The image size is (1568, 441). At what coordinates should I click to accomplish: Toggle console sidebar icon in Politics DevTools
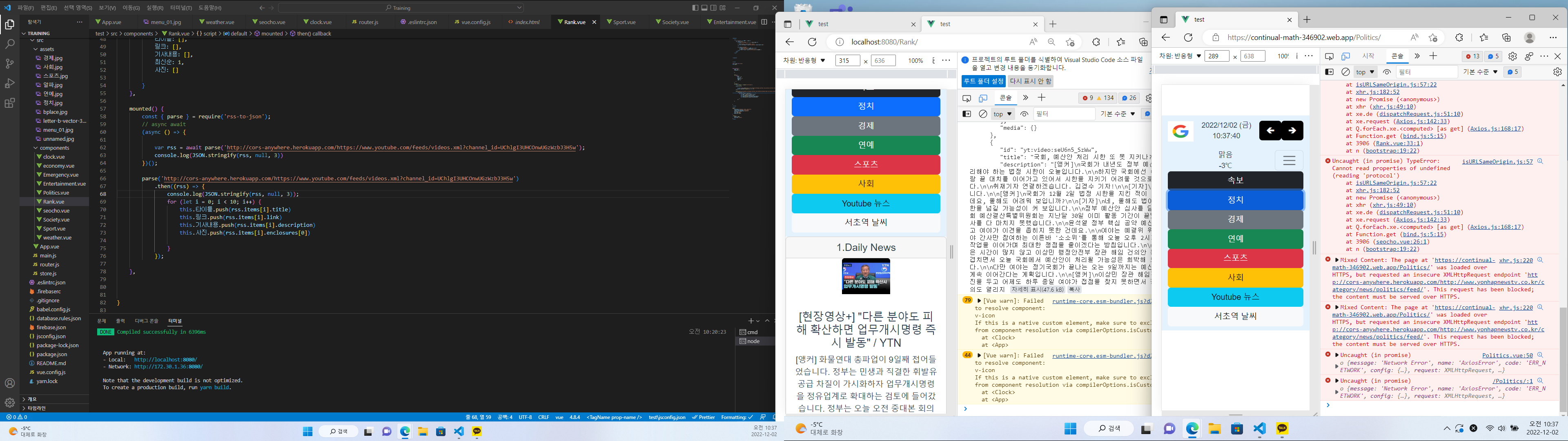pos(1330,72)
